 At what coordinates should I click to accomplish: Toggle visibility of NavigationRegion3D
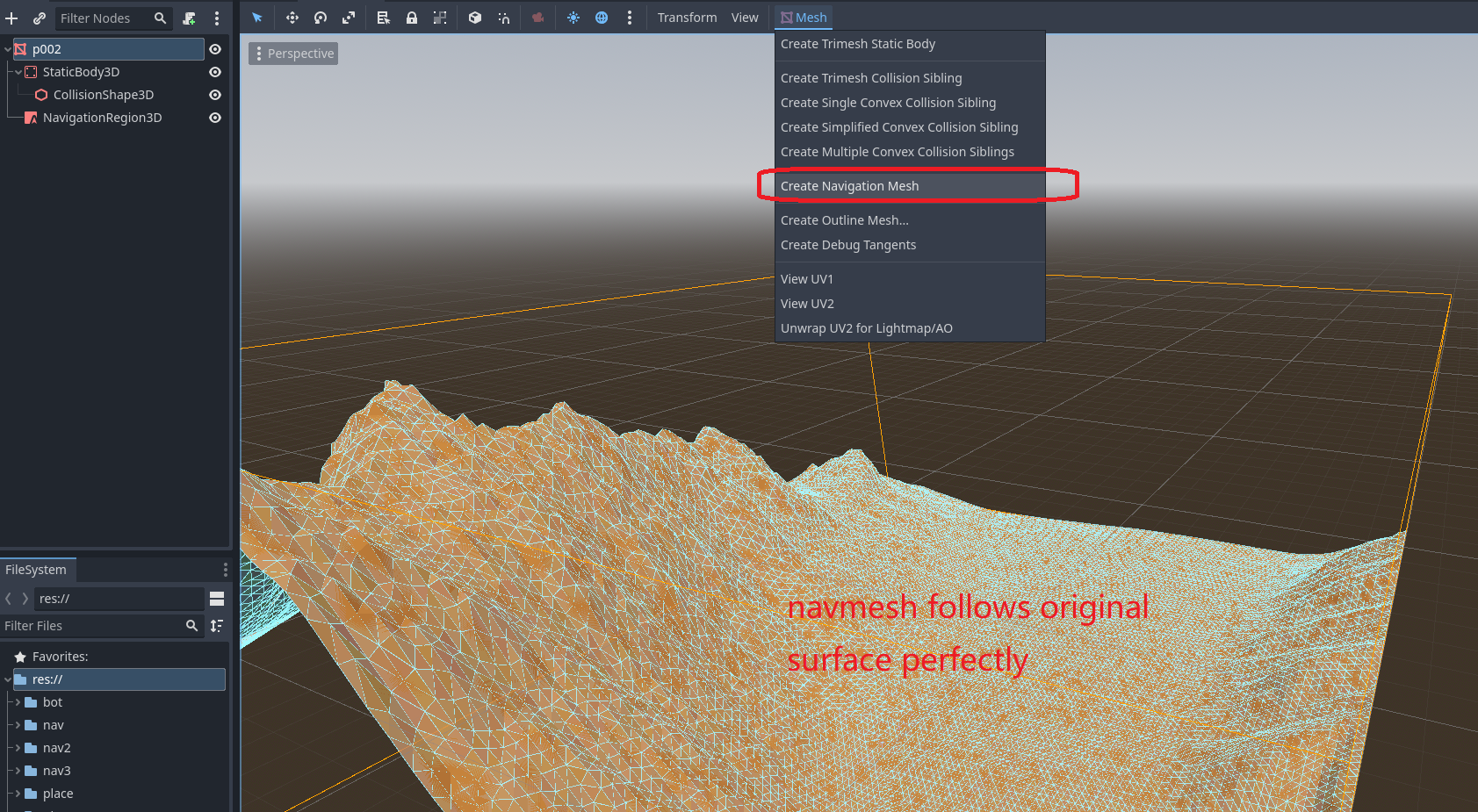[x=215, y=118]
